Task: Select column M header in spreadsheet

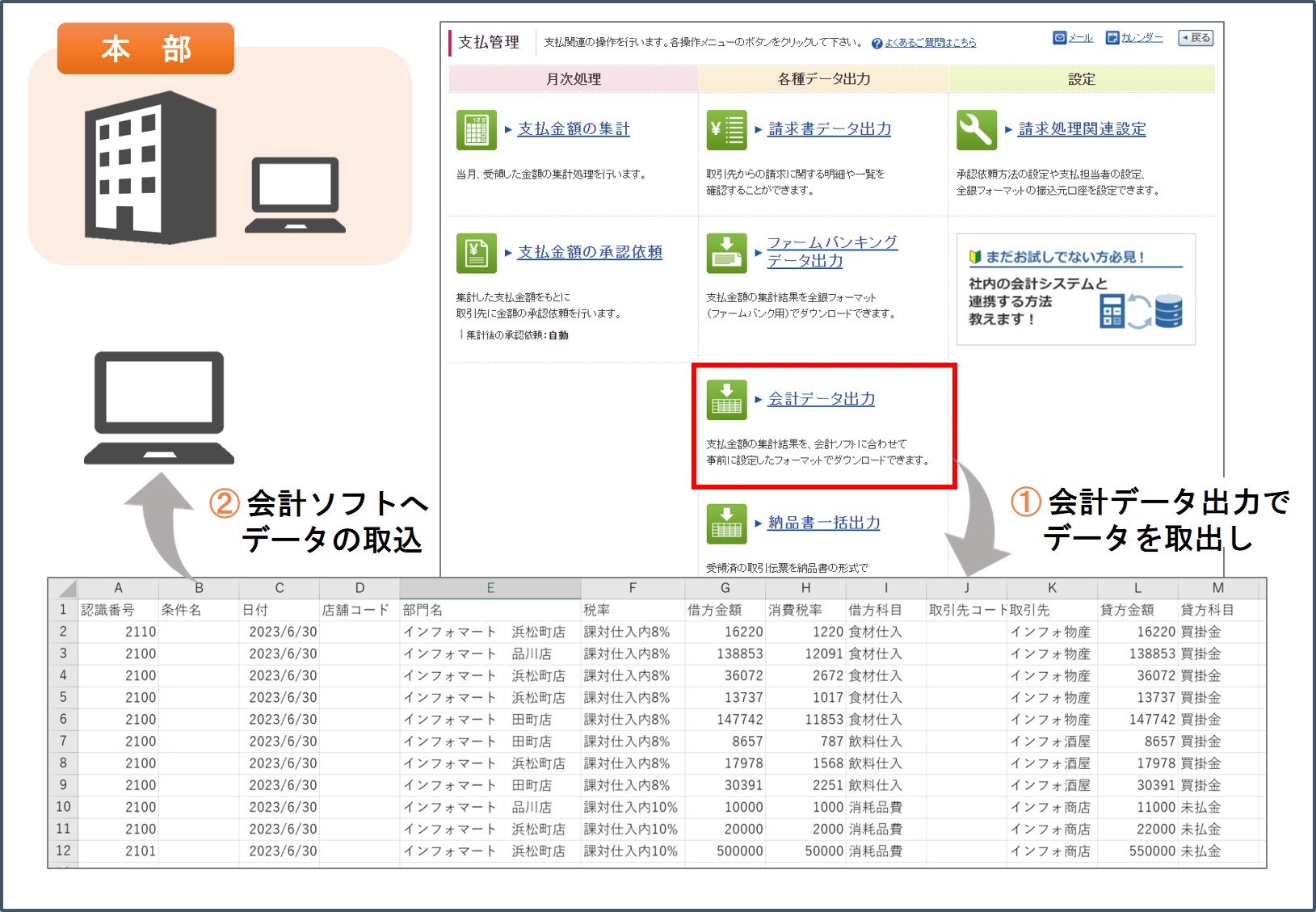Action: [x=1218, y=588]
